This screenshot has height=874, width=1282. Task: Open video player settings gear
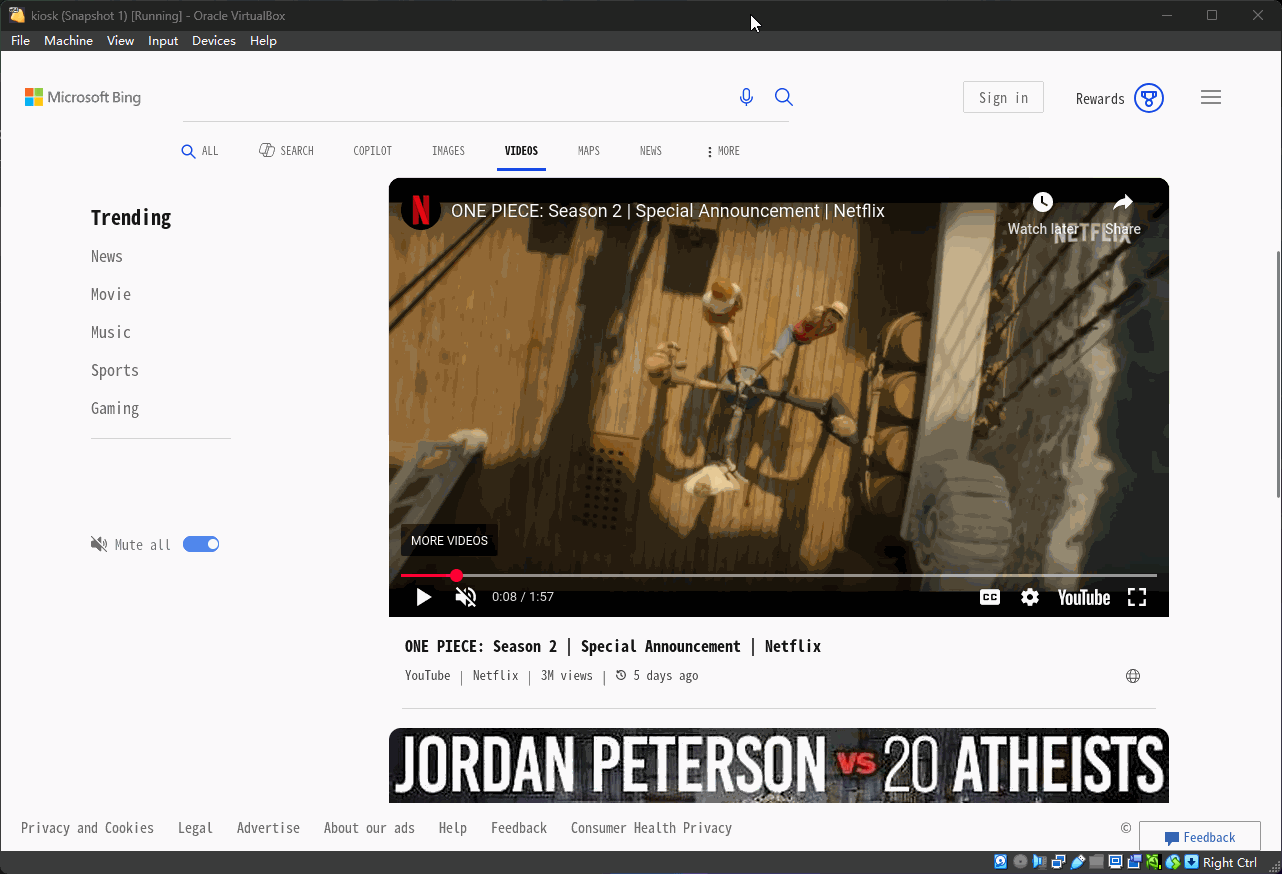click(1030, 597)
